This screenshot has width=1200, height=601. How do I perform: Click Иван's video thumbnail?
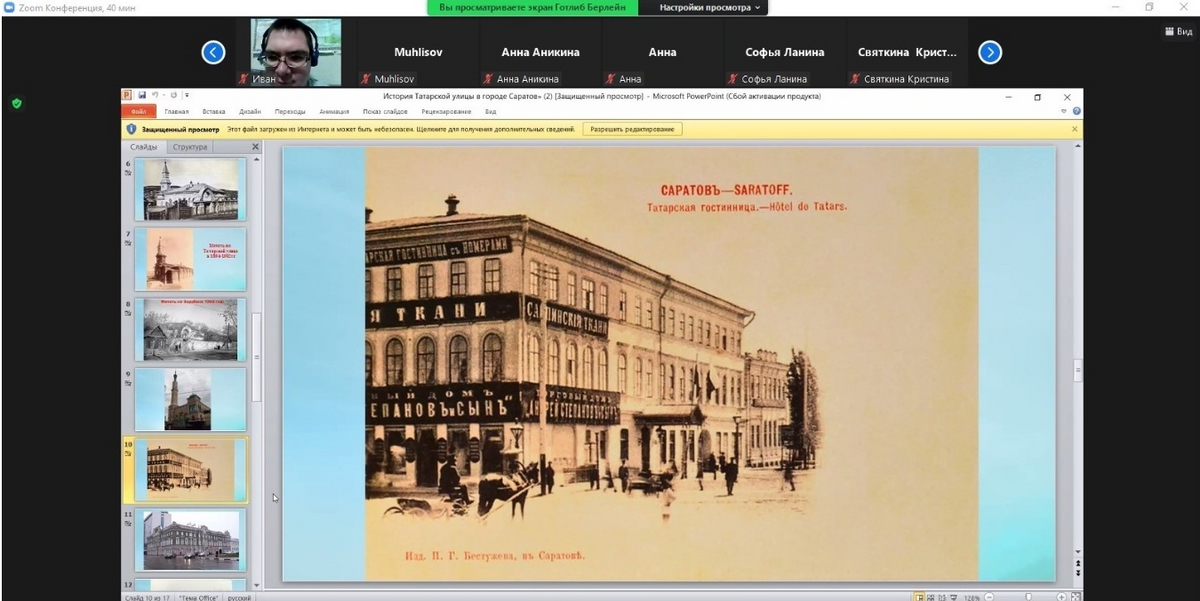point(295,52)
